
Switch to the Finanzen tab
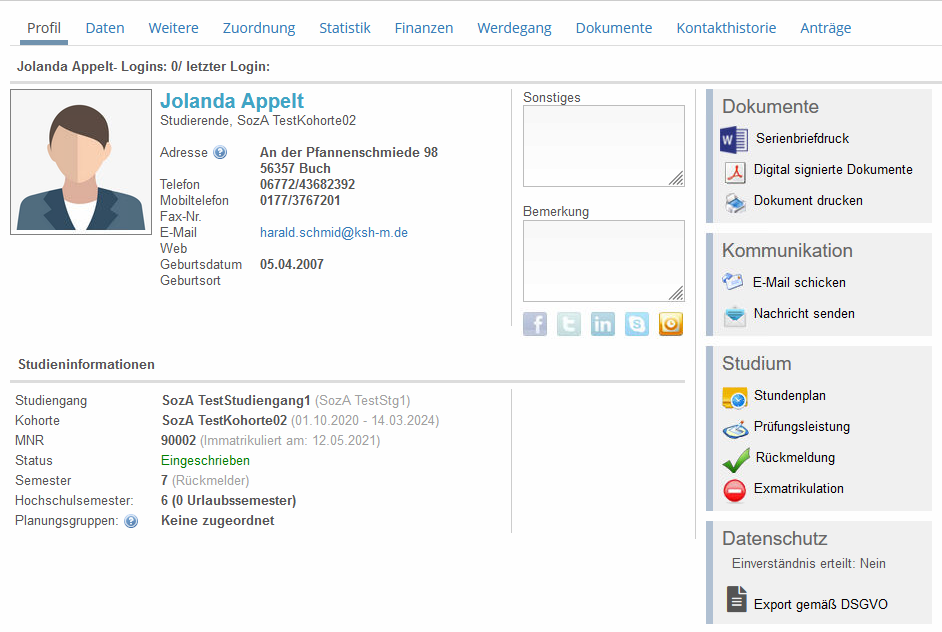tap(424, 28)
